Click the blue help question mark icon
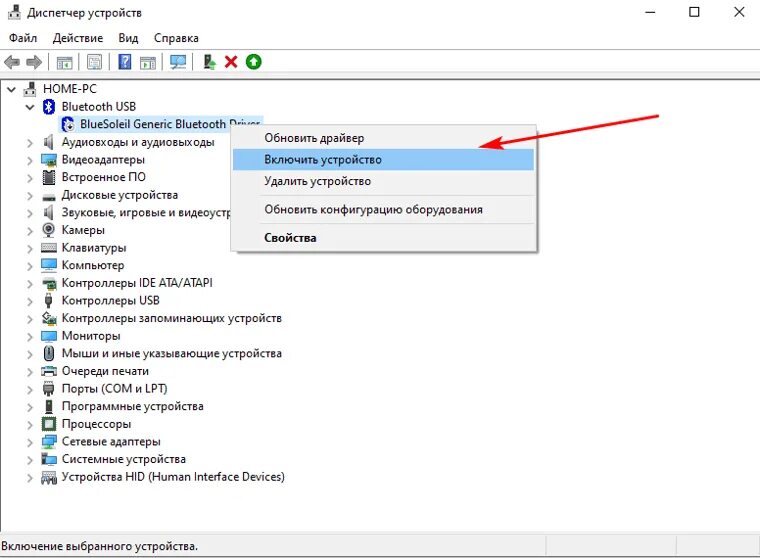The width and height of the screenshot is (760, 558). pos(125,62)
